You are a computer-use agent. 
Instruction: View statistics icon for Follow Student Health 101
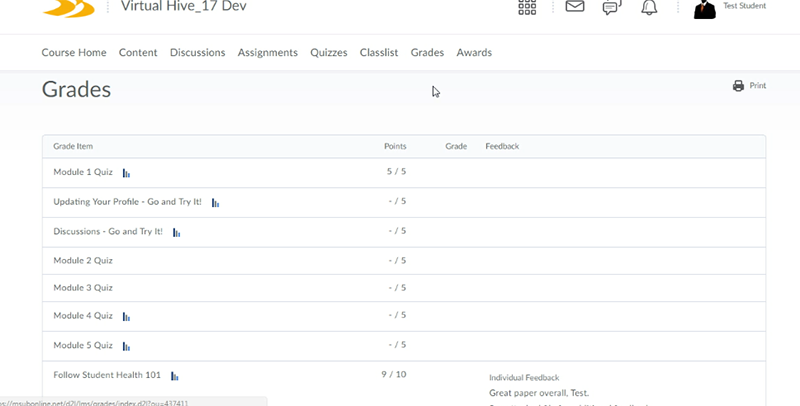pos(175,377)
